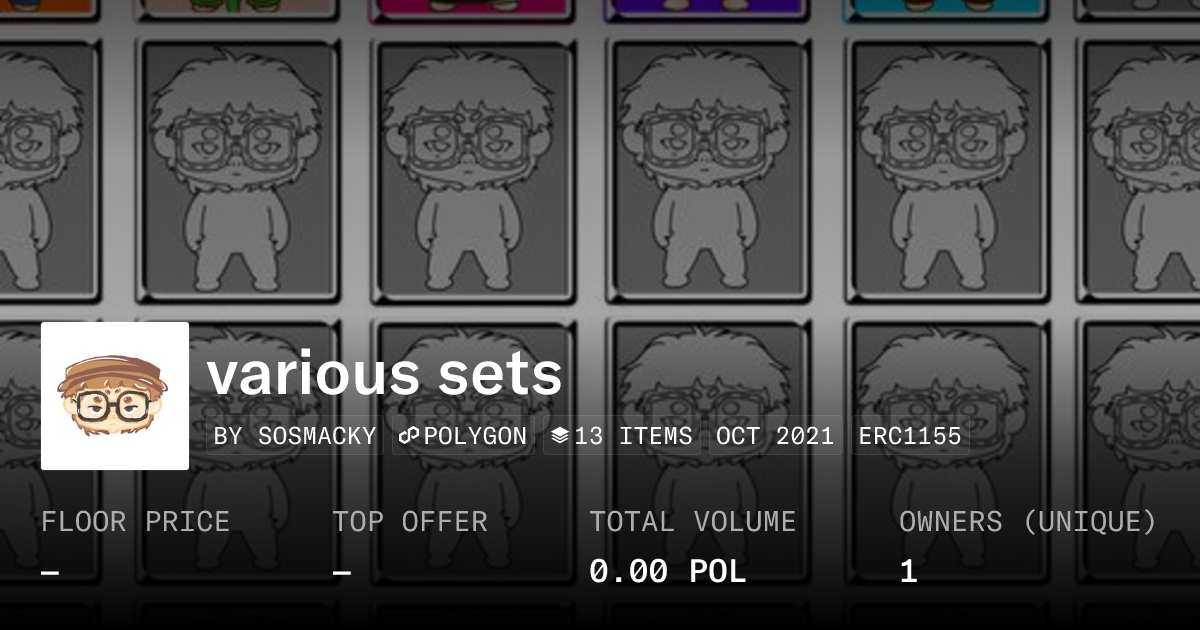Click the OWNERS (UNIQUE) label
1200x630 pixels.
click(x=1028, y=522)
